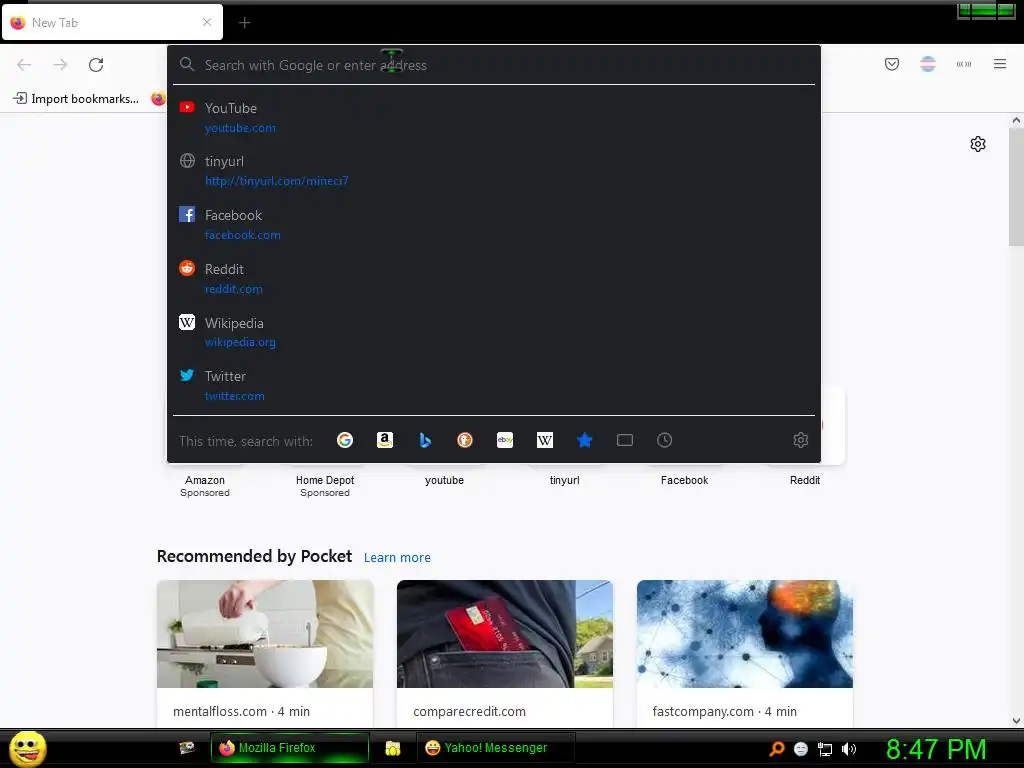Screen dimensions: 1024x768
Task: Open the fastcompany.com article thumbnail
Action: tap(745, 634)
